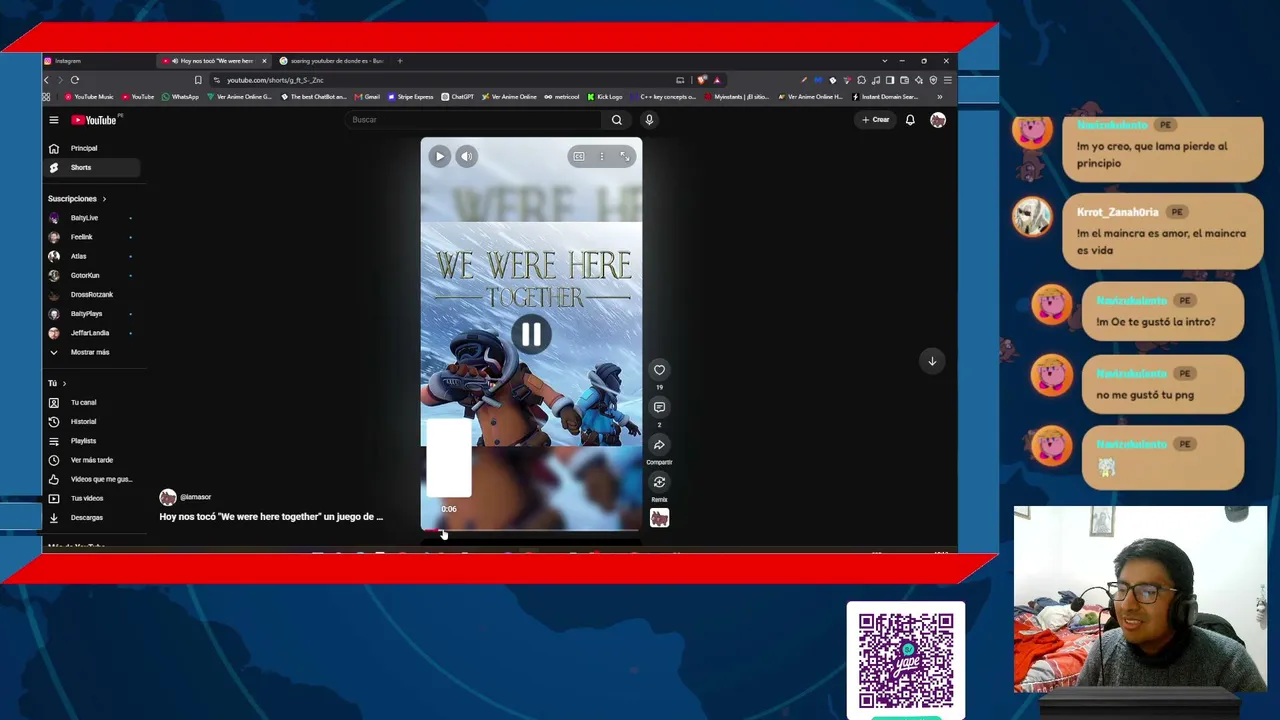Image resolution: width=1280 pixels, height=720 pixels.
Task: Click the @lamasor channel avatar
Action: 168,497
